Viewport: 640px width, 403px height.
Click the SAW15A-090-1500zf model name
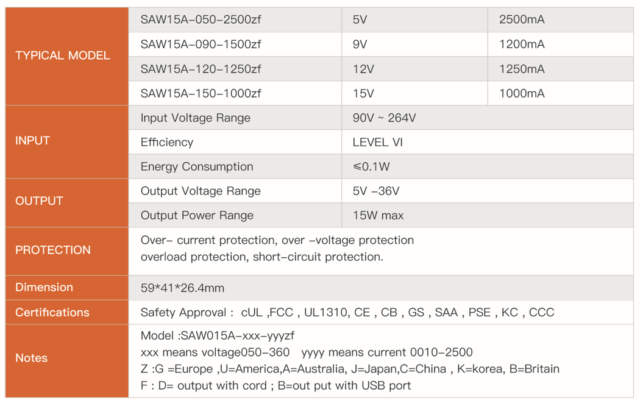tap(200, 44)
